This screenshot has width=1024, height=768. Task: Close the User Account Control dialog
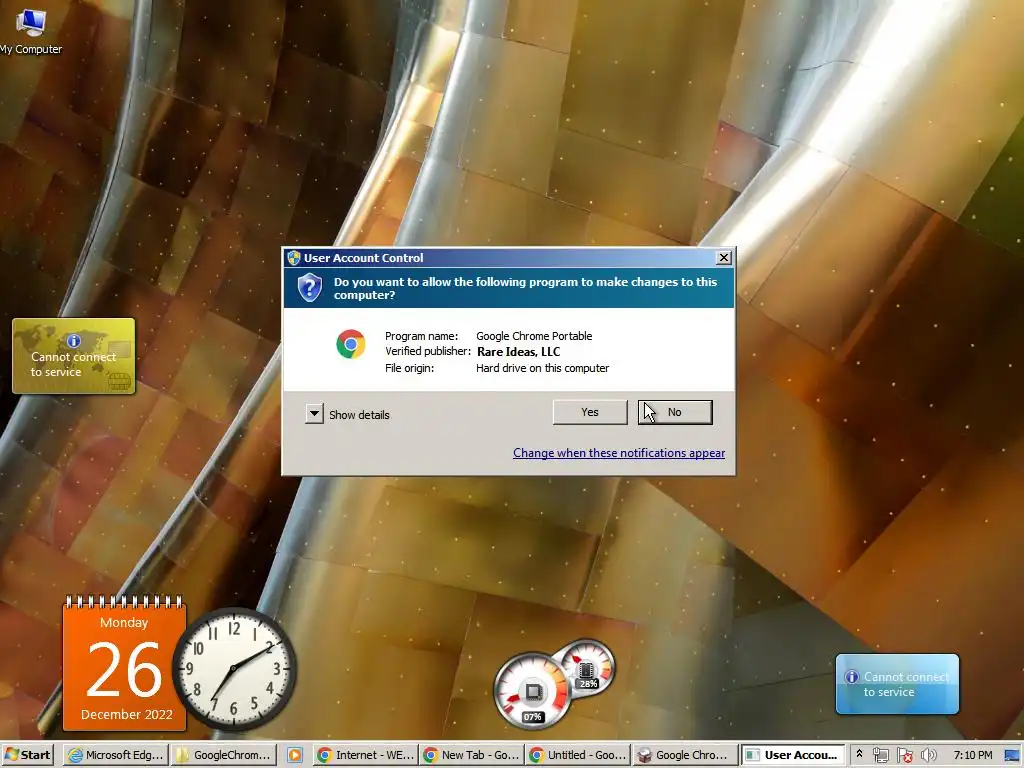724,258
